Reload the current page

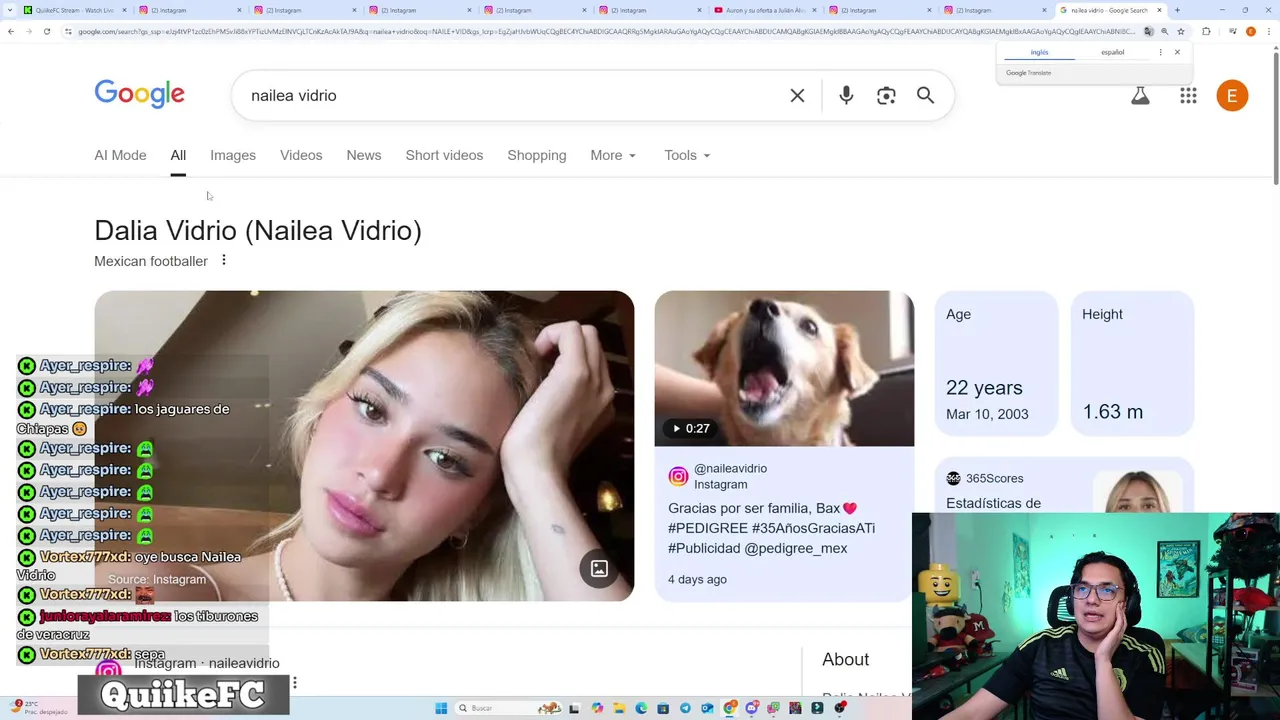[47, 31]
